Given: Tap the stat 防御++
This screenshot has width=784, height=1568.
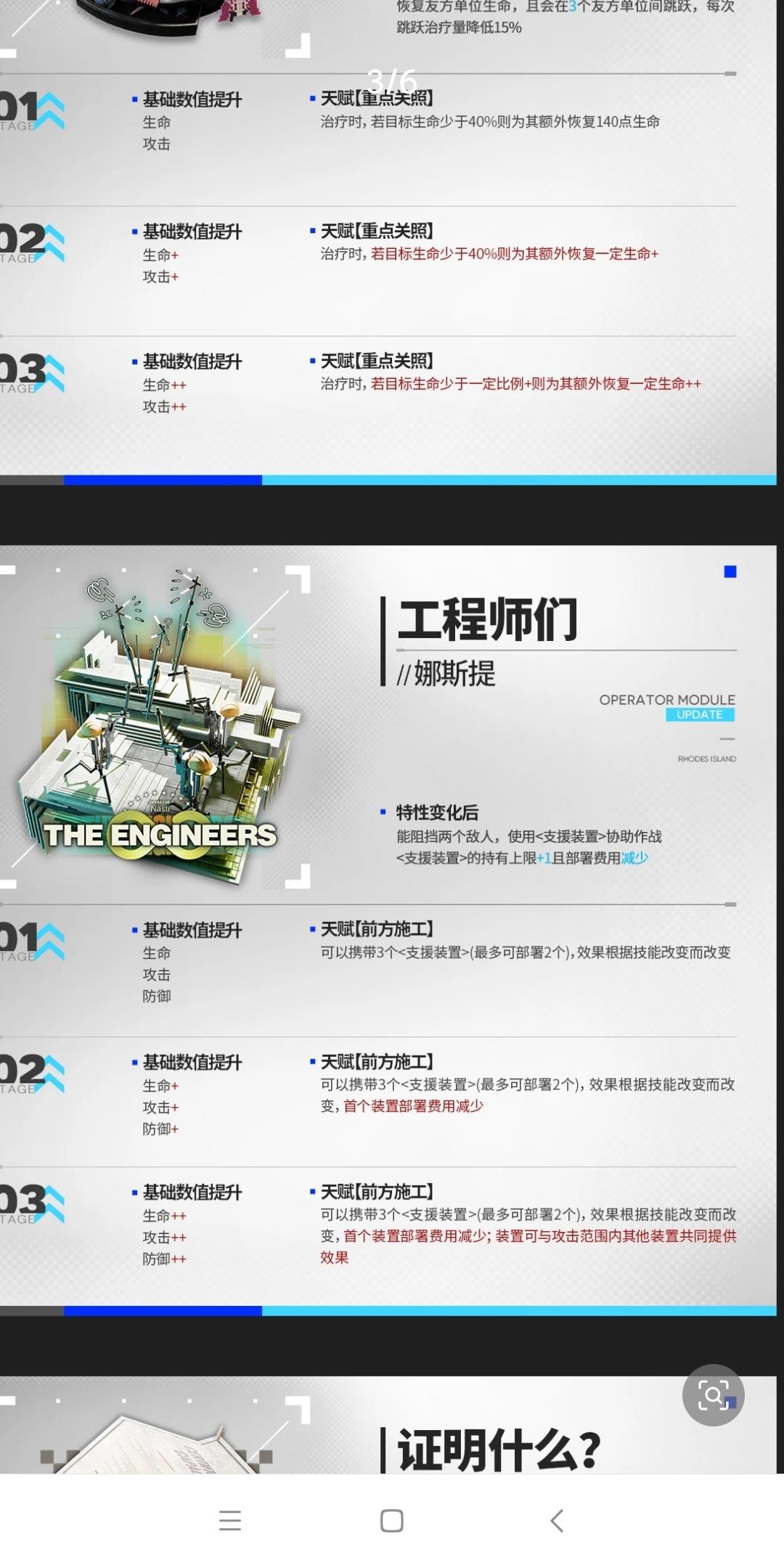Looking at the screenshot, I should 164,1259.
